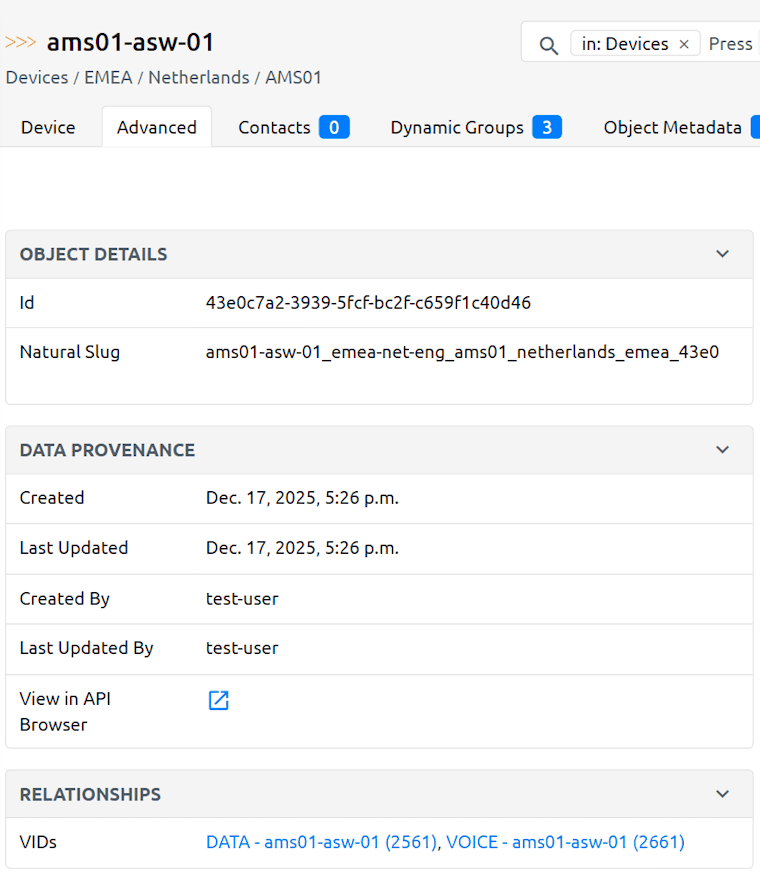
Task: Switch to the Device tab
Action: pyautogui.click(x=48, y=127)
